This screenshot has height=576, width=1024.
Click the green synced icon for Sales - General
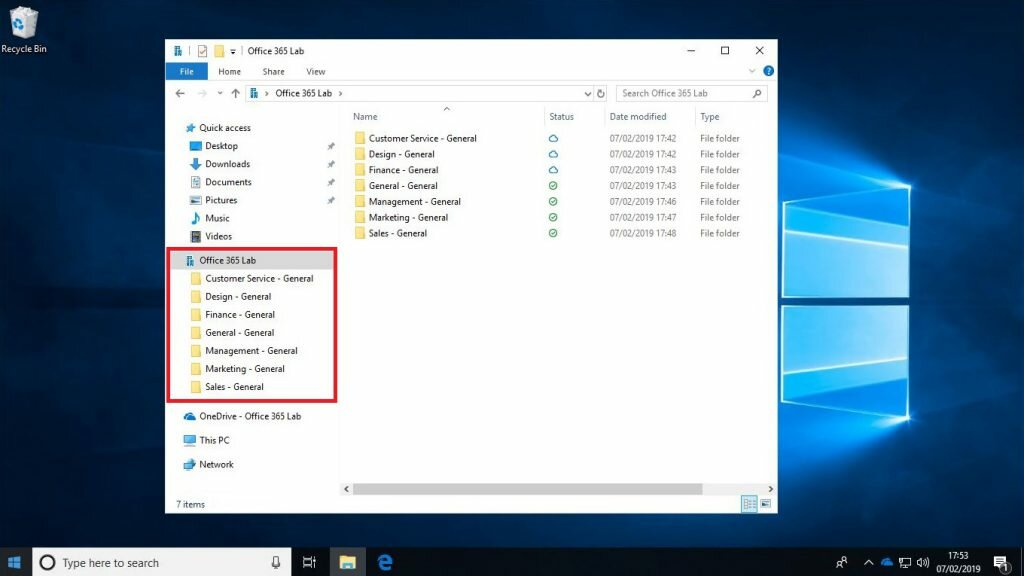click(553, 234)
